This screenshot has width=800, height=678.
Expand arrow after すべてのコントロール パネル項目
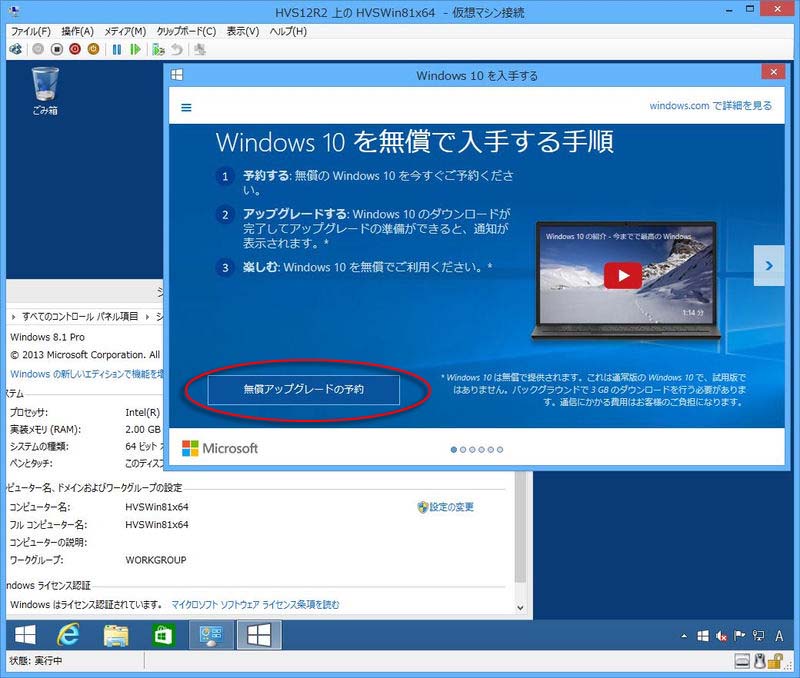coord(147,317)
